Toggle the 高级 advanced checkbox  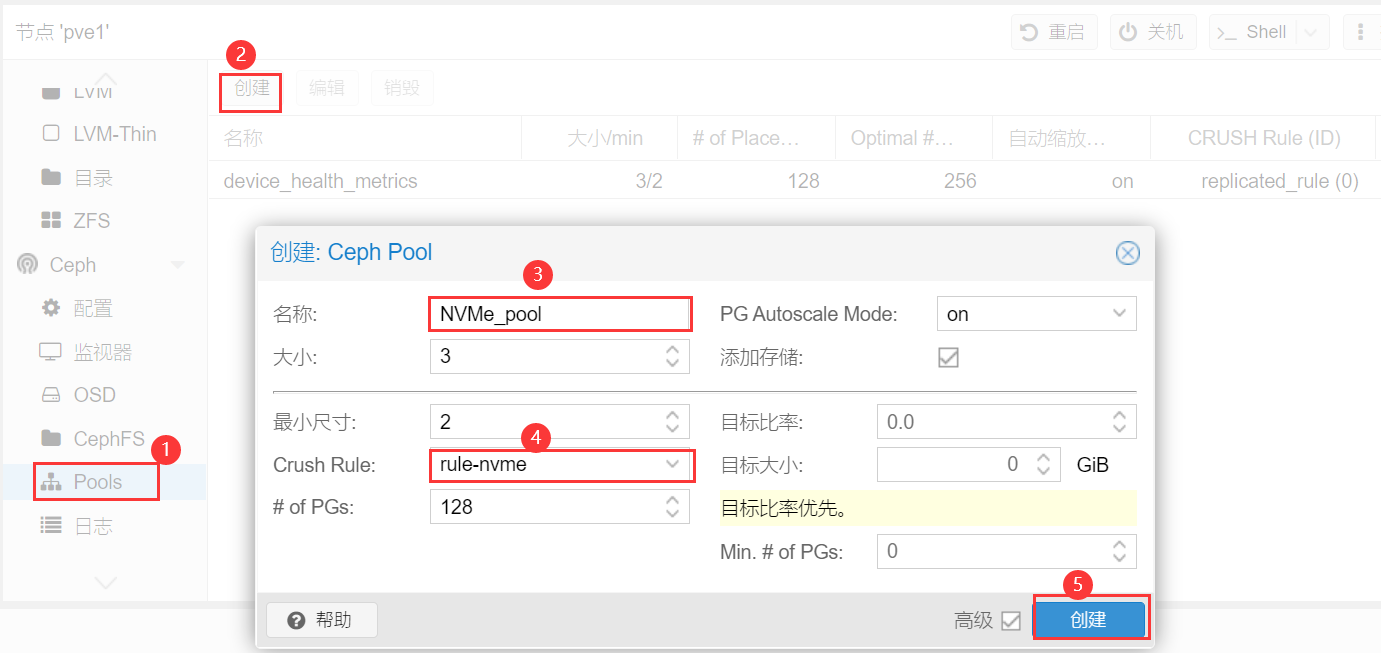click(1013, 620)
